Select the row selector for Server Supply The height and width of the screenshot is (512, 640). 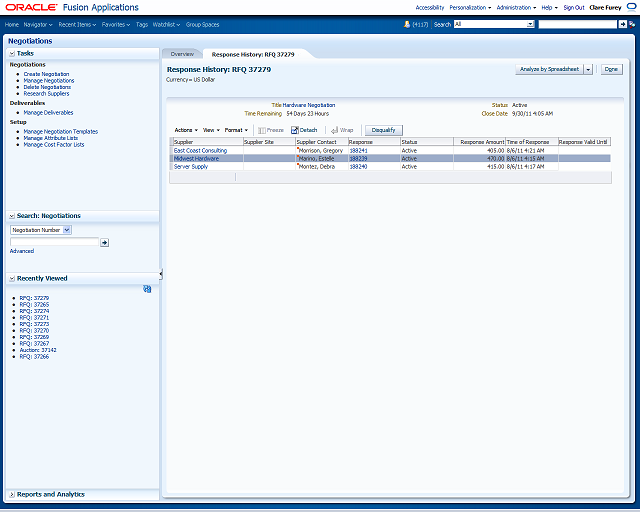(171, 167)
